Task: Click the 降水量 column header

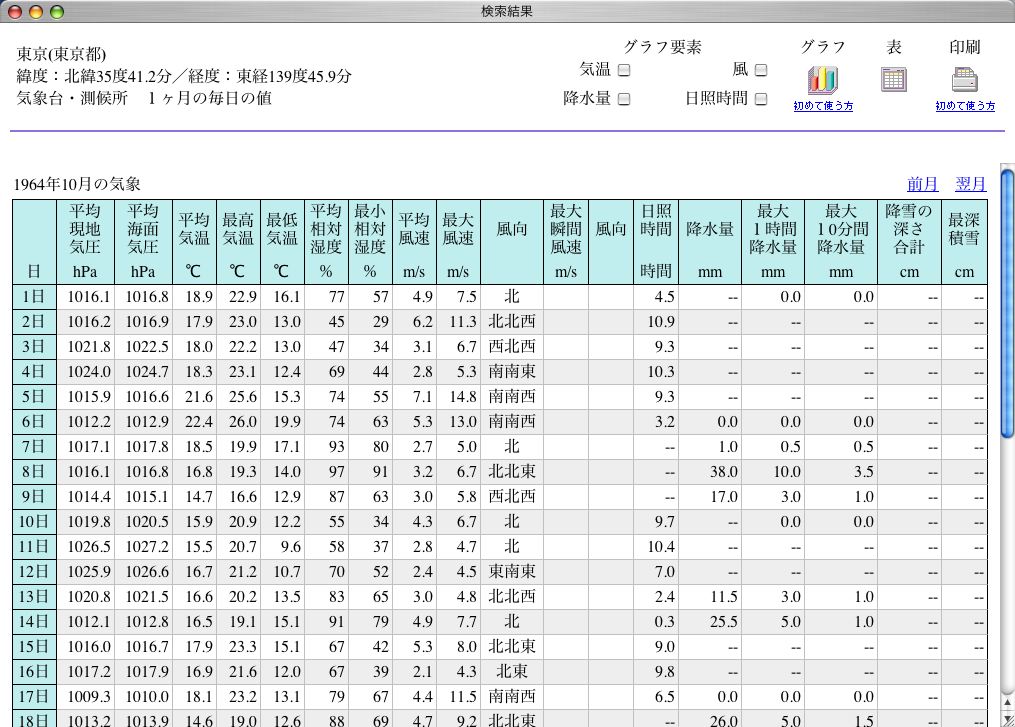Action: click(x=709, y=242)
